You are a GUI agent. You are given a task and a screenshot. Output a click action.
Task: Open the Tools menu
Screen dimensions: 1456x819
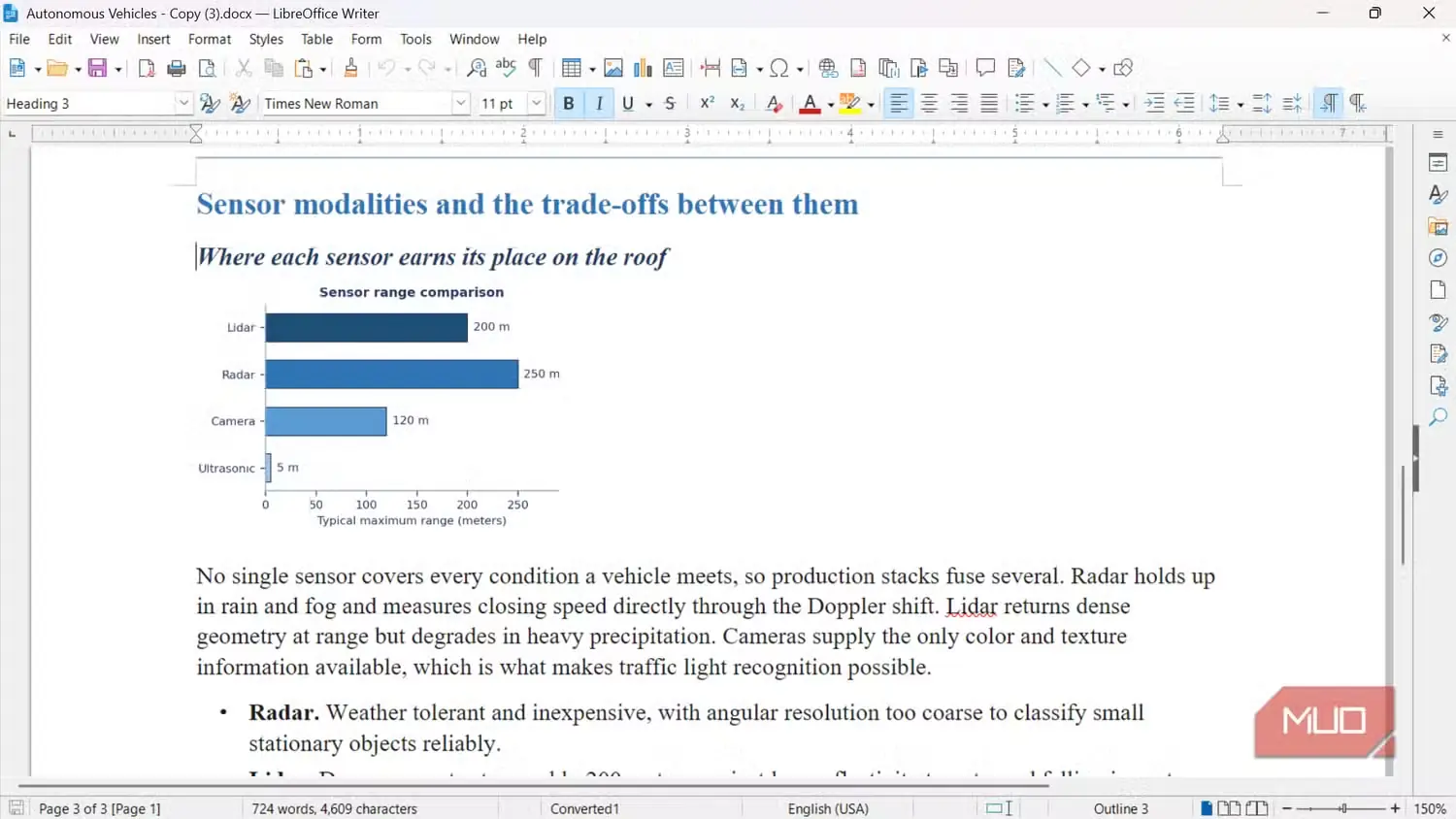pyautogui.click(x=415, y=39)
